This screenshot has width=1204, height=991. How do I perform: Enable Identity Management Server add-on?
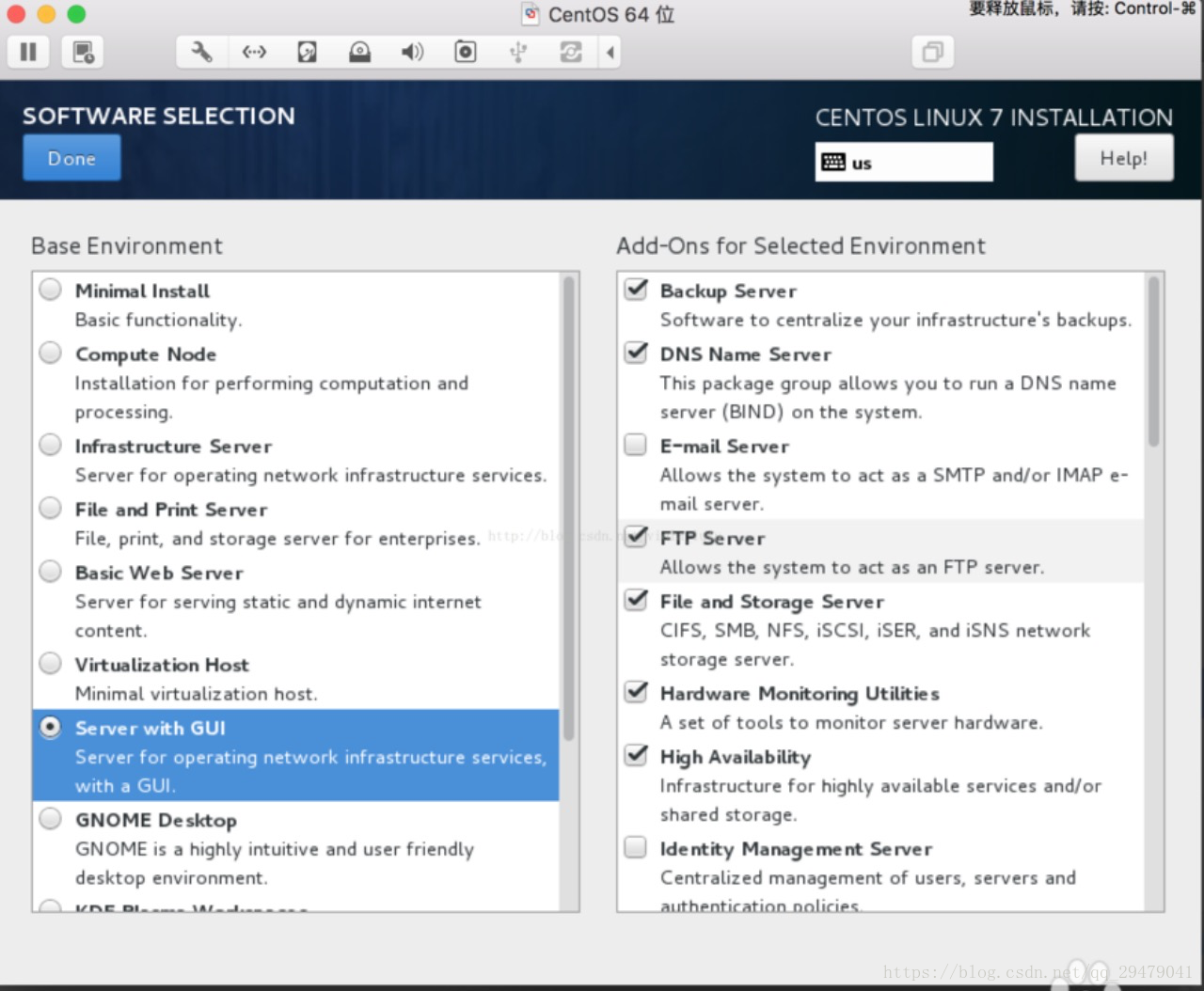637,847
